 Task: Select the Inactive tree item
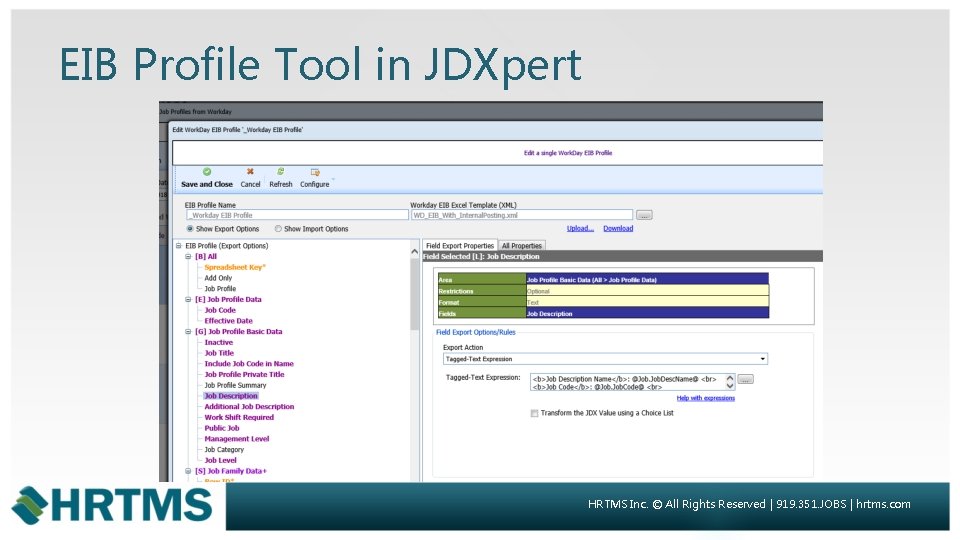click(x=219, y=343)
